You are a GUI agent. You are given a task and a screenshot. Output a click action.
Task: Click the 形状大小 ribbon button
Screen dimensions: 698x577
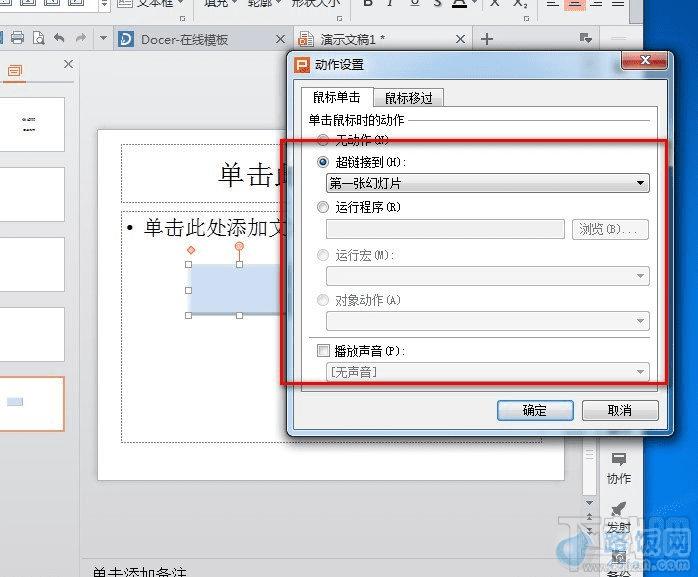click(315, 4)
